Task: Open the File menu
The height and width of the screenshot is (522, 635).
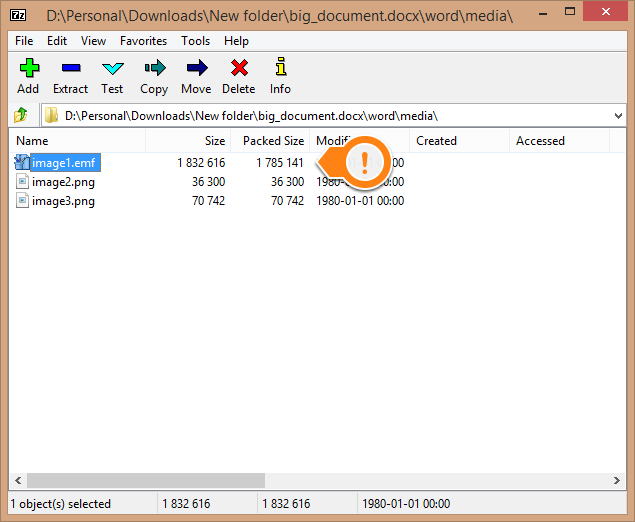Action: pos(24,41)
